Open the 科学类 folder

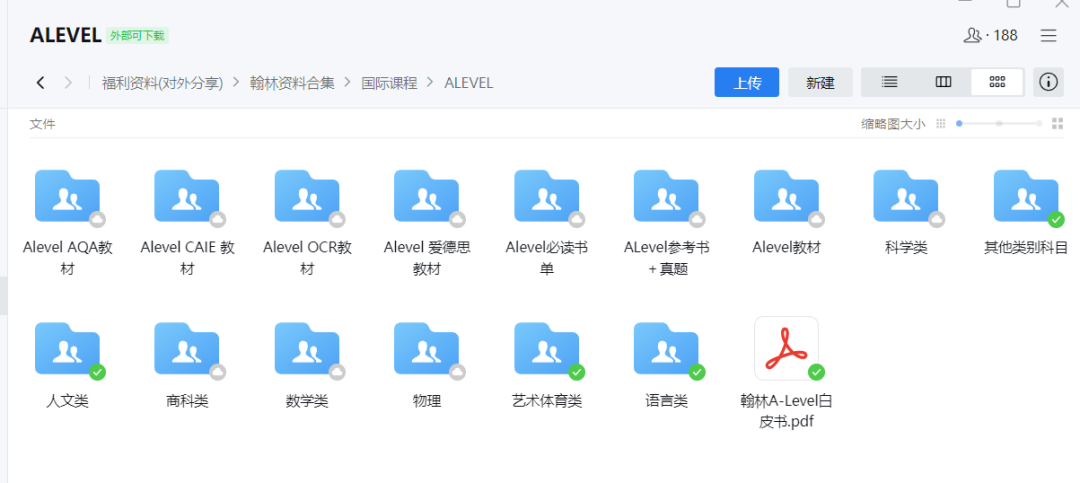(906, 196)
